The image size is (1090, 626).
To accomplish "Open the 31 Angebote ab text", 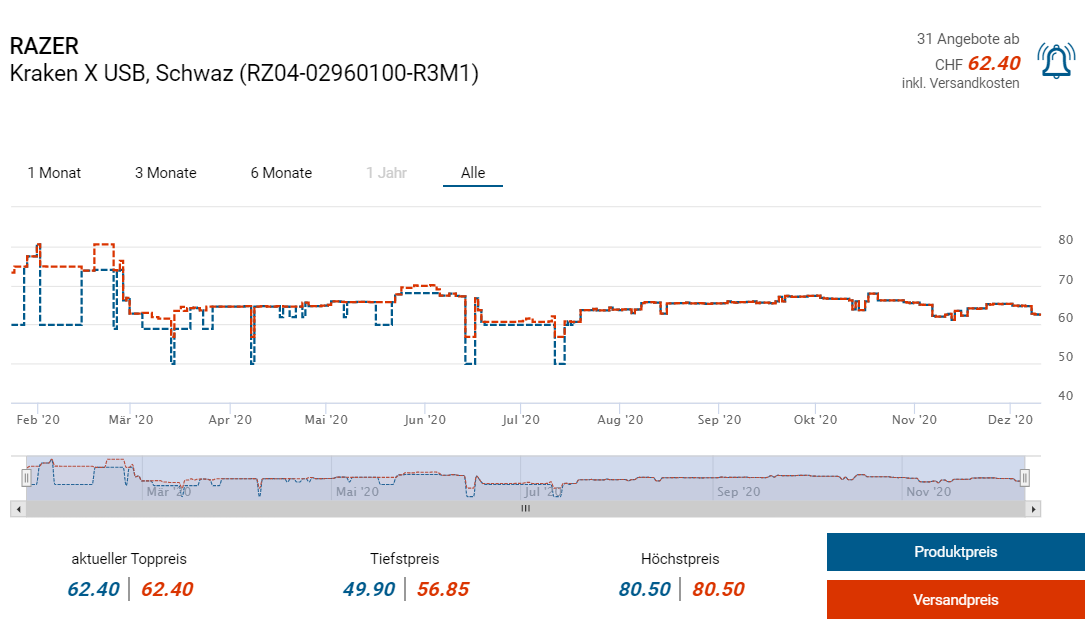I will tap(967, 39).
